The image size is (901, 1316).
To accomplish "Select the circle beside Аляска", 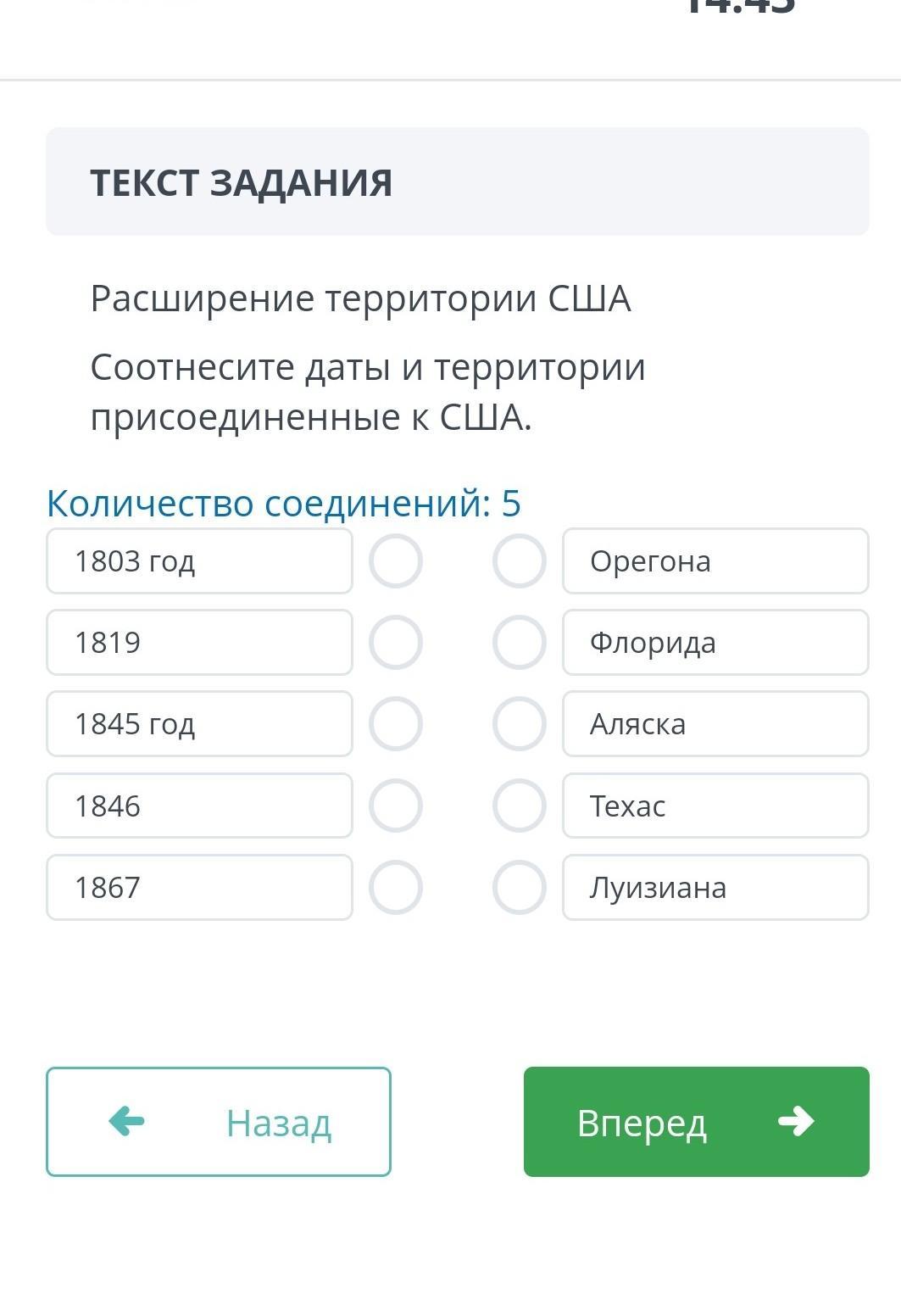I will click(519, 723).
